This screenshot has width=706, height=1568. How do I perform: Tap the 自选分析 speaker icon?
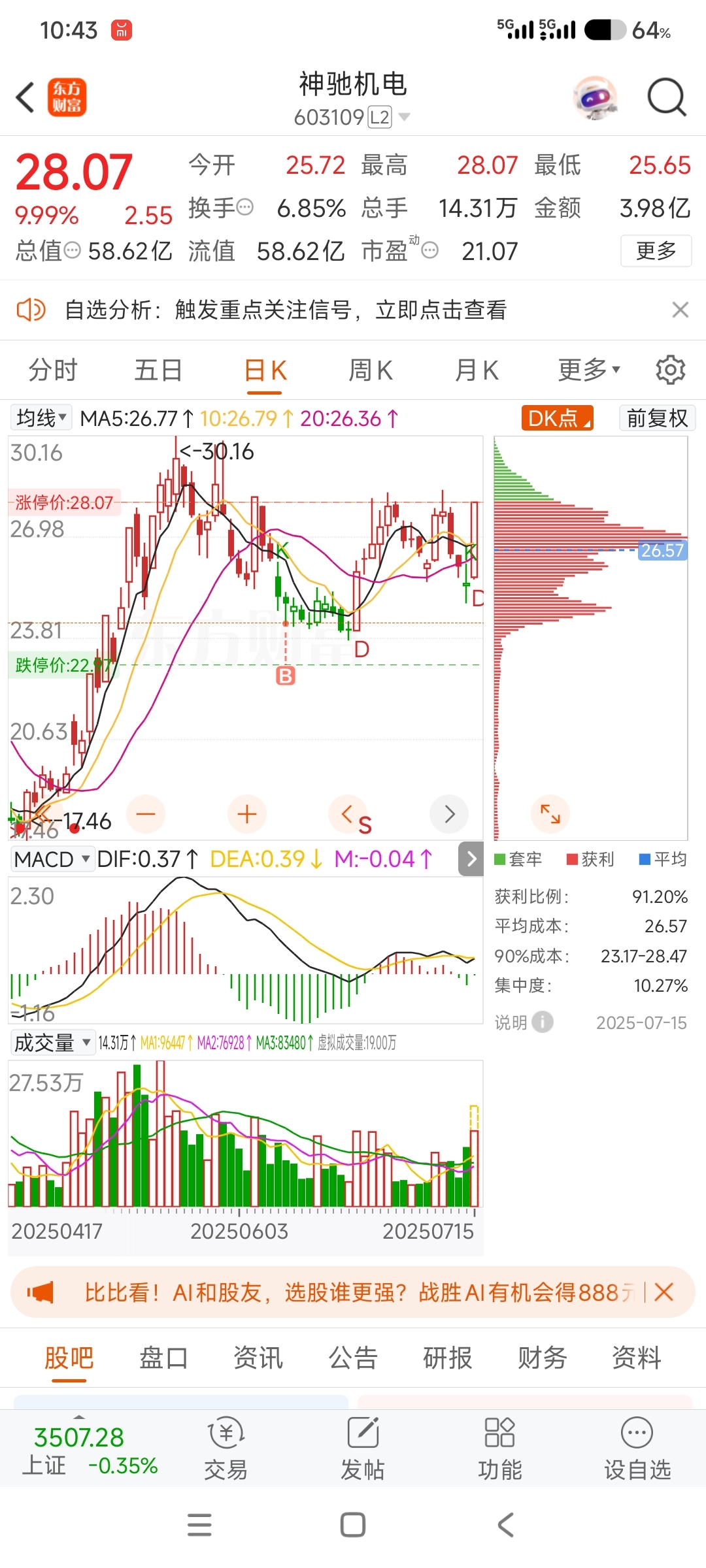click(31, 310)
